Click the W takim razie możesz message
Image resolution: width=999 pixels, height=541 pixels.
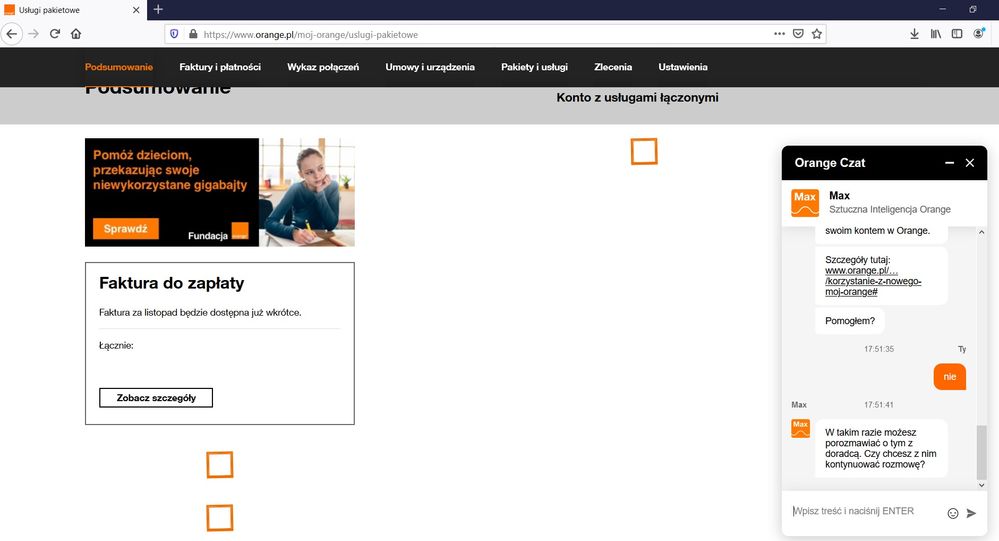click(x=881, y=448)
